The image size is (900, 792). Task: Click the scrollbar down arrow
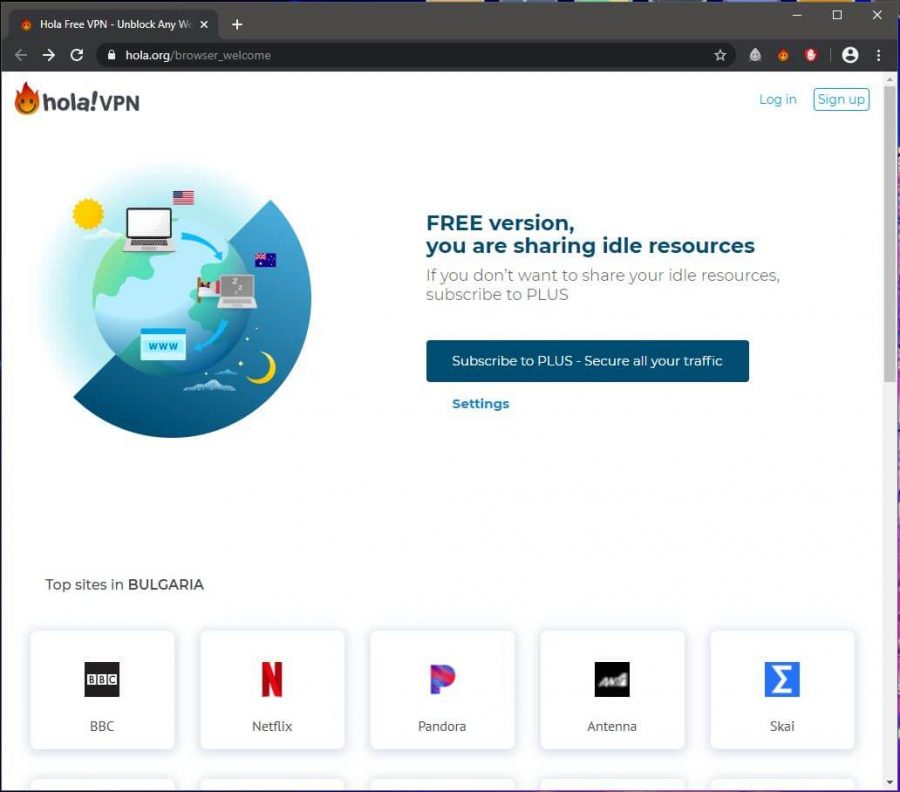click(x=890, y=783)
